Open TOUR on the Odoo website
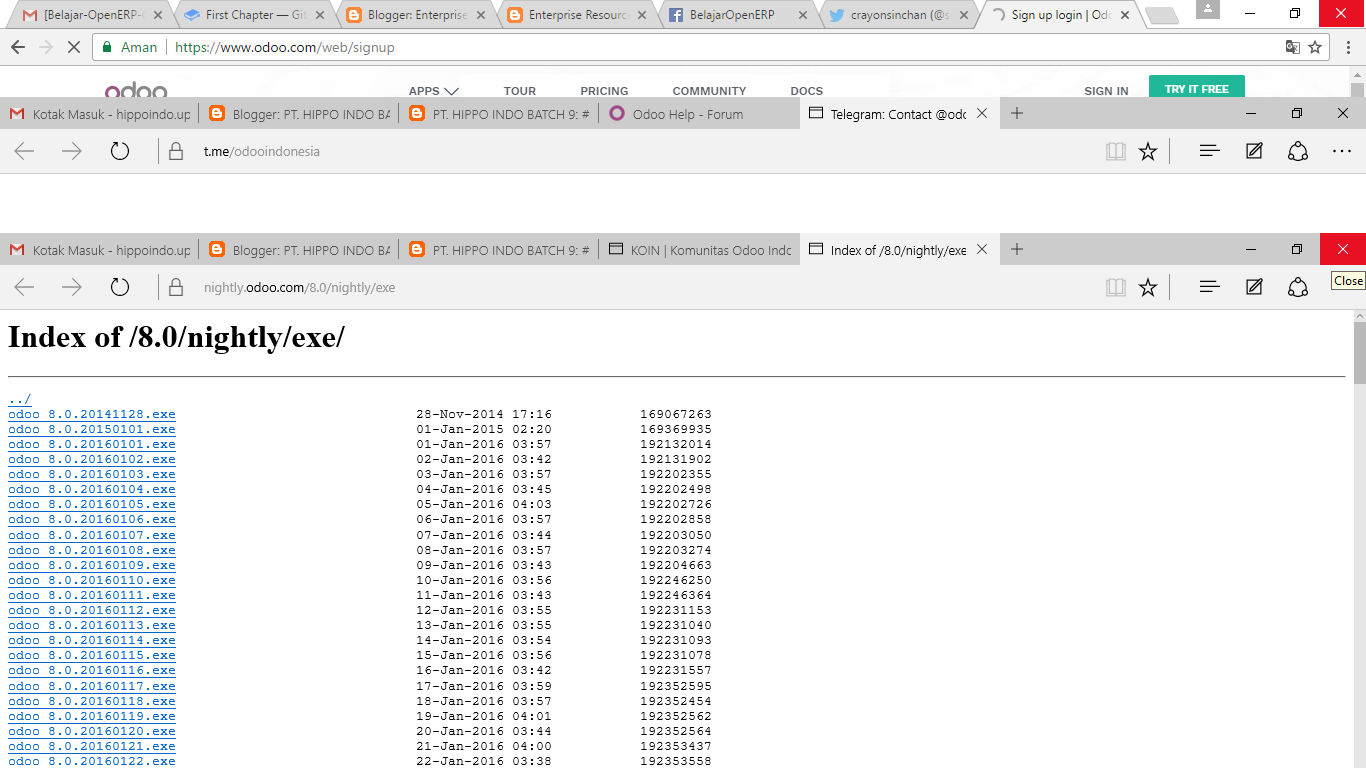1366x768 pixels. point(520,91)
